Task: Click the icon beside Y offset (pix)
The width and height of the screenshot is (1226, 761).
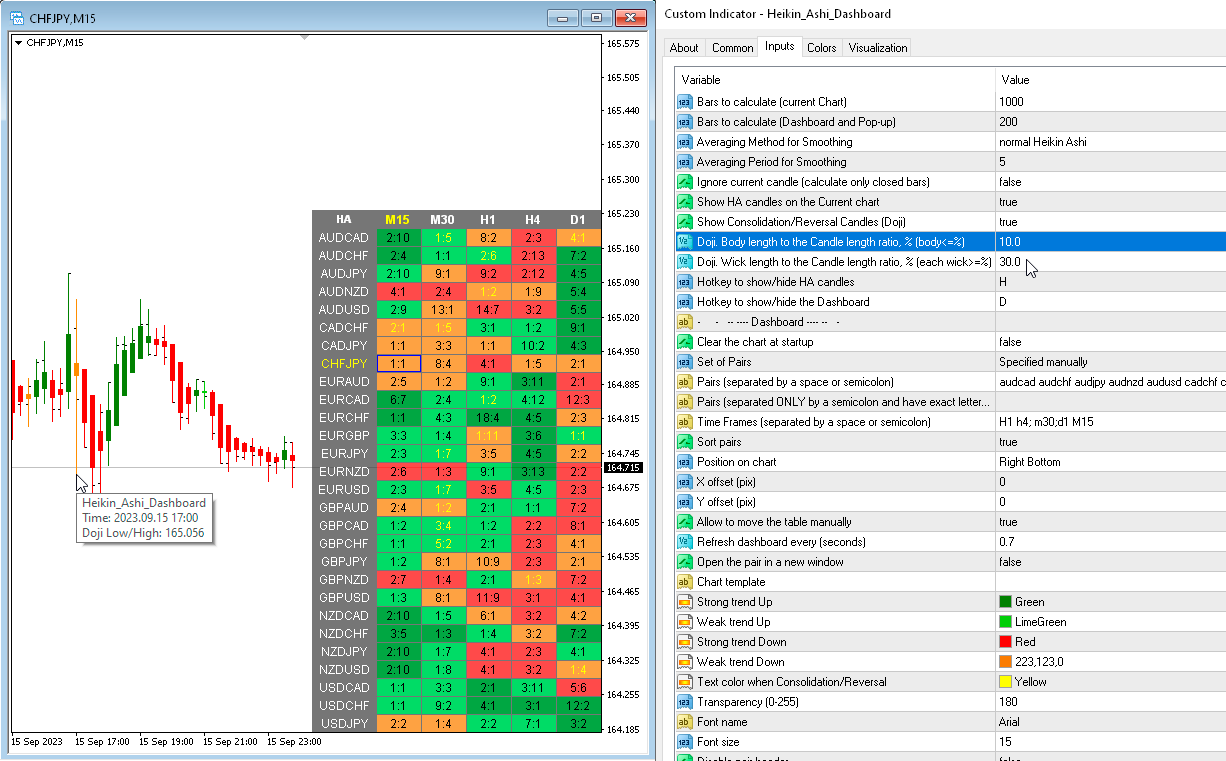Action: (x=685, y=502)
